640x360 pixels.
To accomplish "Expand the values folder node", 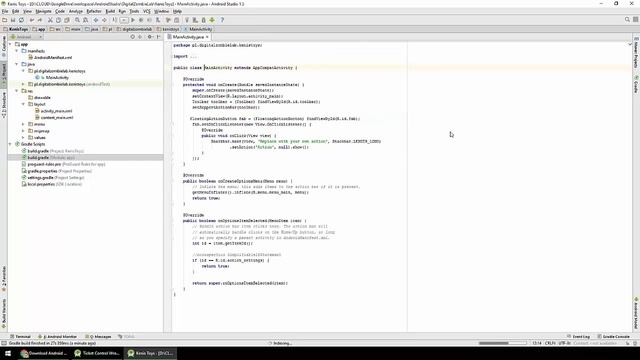I will (23, 138).
